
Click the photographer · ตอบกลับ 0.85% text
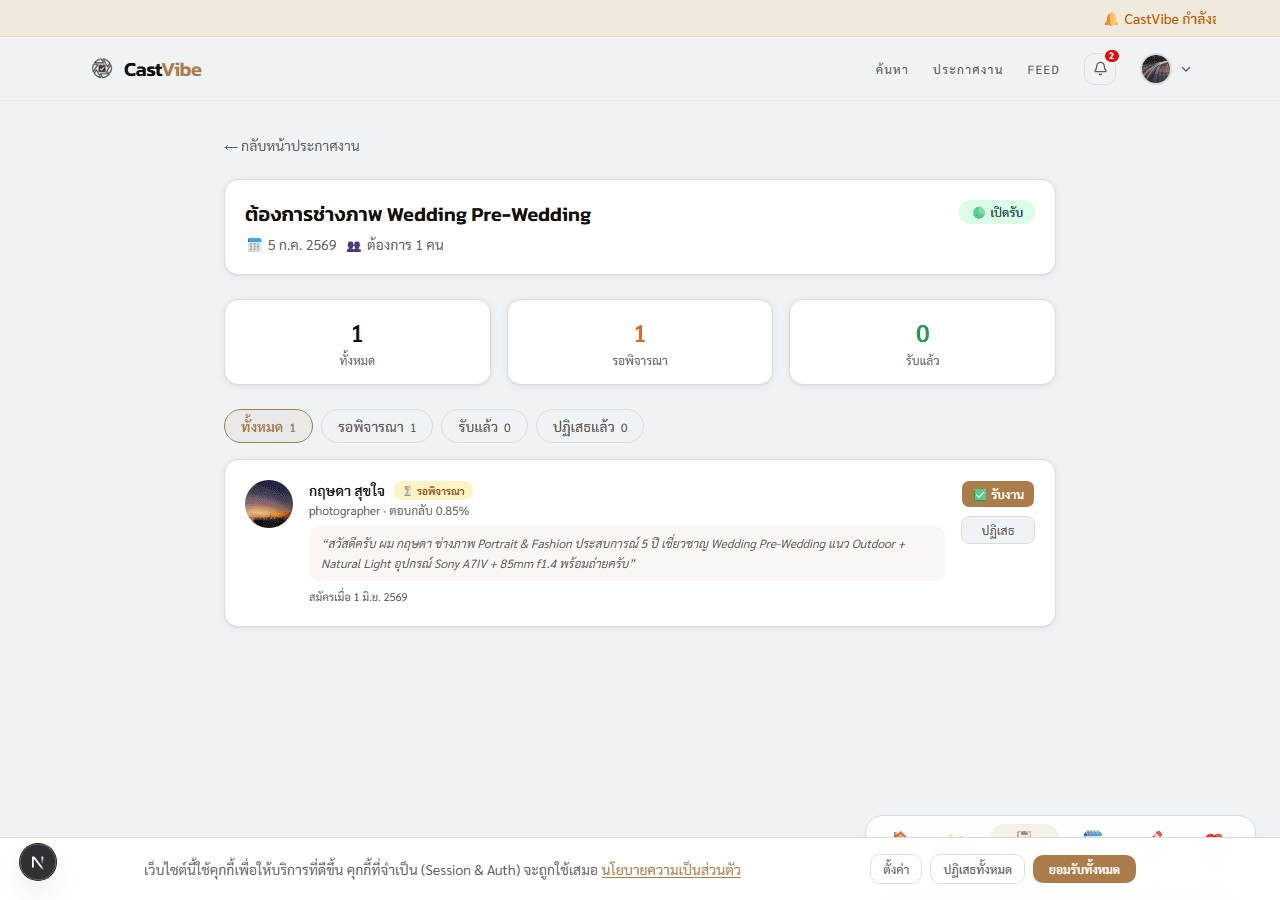click(389, 511)
